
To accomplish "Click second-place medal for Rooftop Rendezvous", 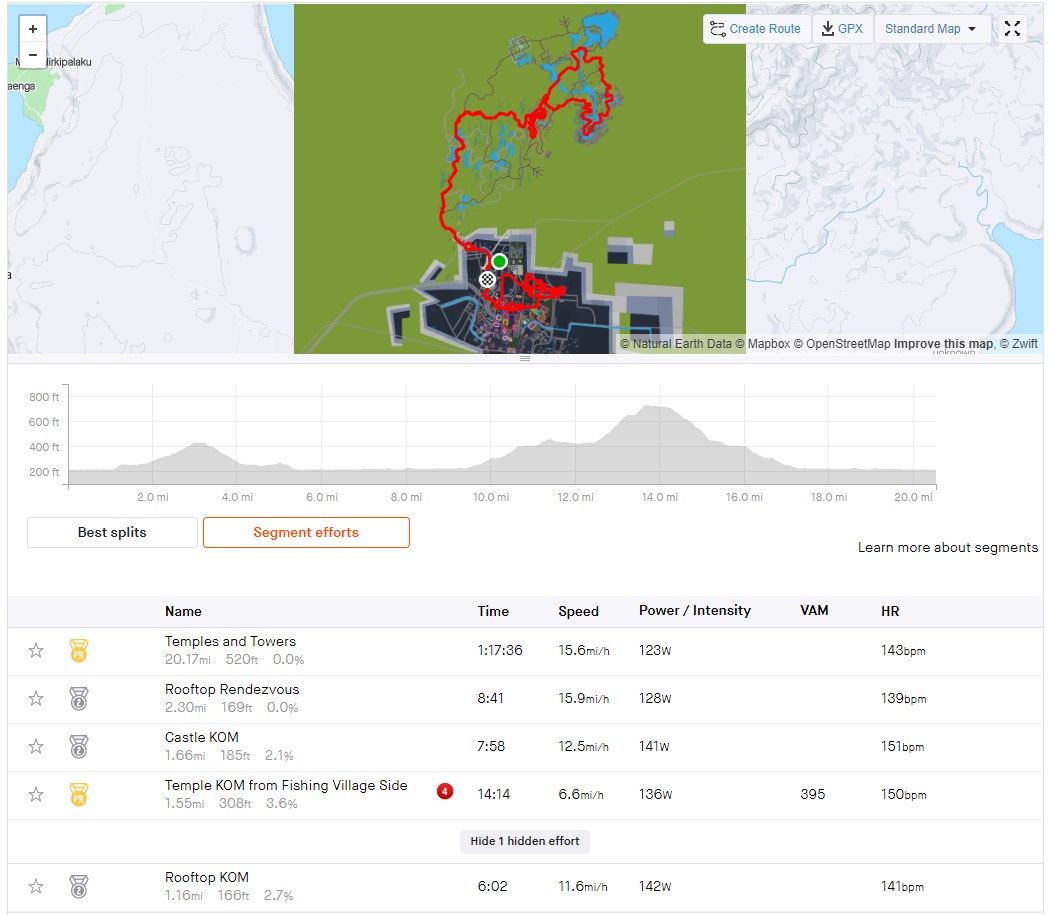I will point(79,698).
